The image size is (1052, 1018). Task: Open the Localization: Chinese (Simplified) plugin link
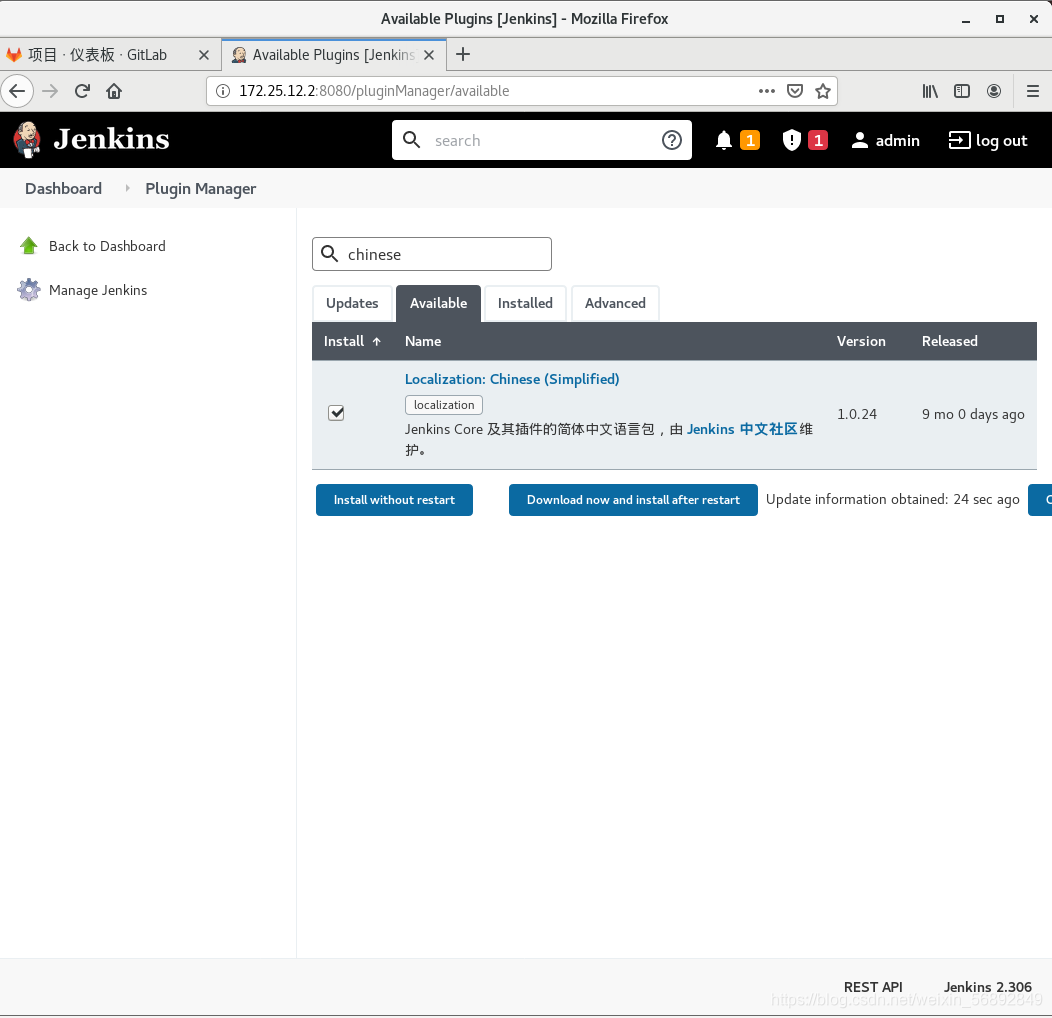tap(512, 379)
